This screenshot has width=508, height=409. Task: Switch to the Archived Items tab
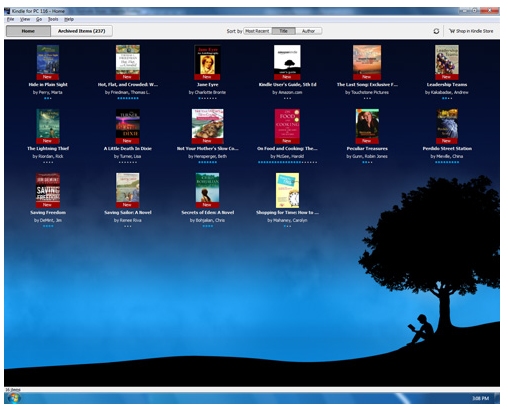(81, 31)
